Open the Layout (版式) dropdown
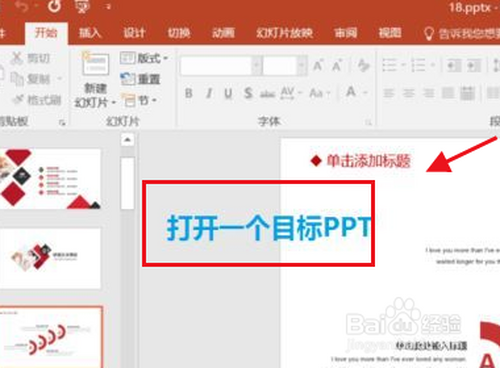 144,58
